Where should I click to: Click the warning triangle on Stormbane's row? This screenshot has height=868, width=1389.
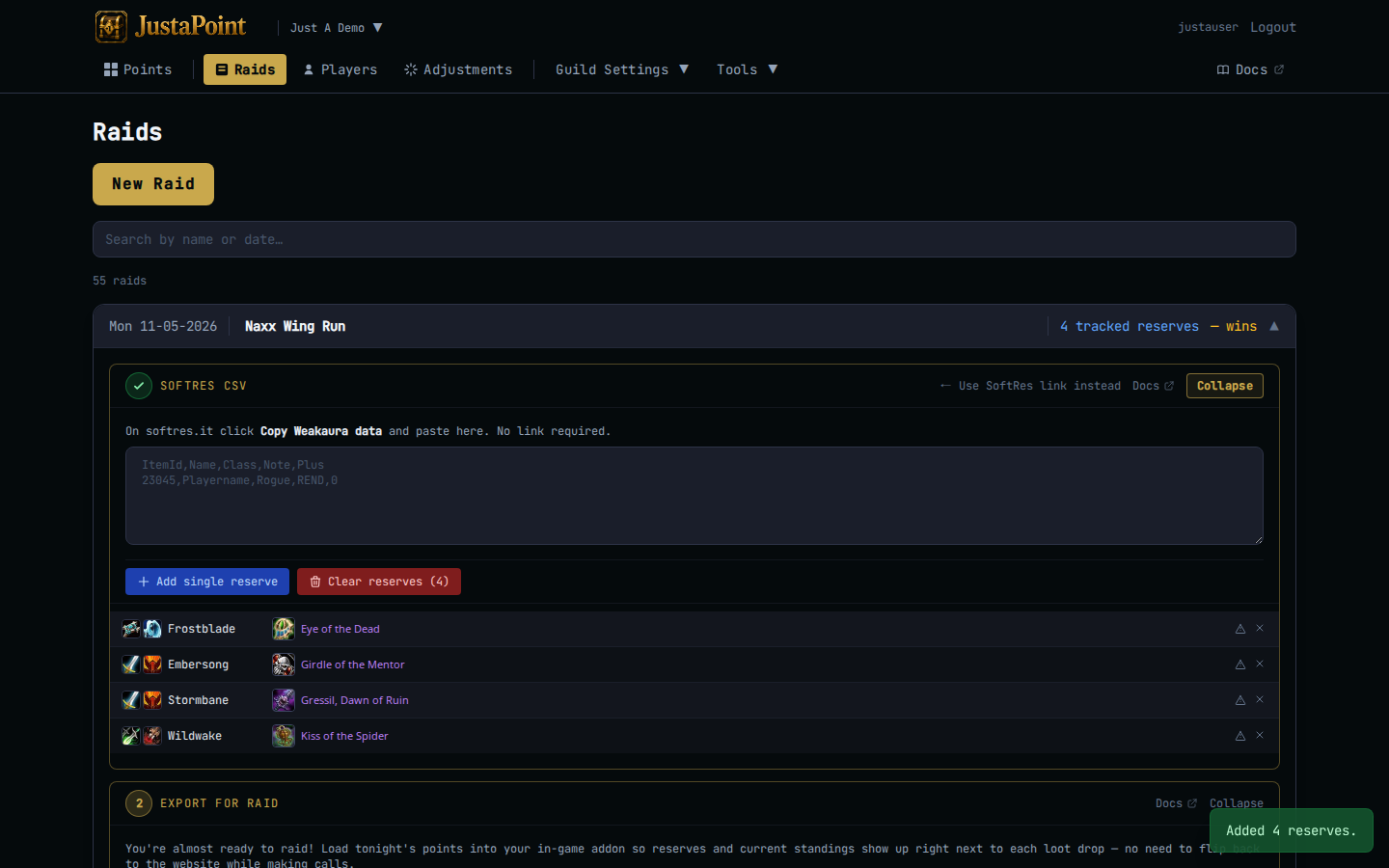[1240, 700]
